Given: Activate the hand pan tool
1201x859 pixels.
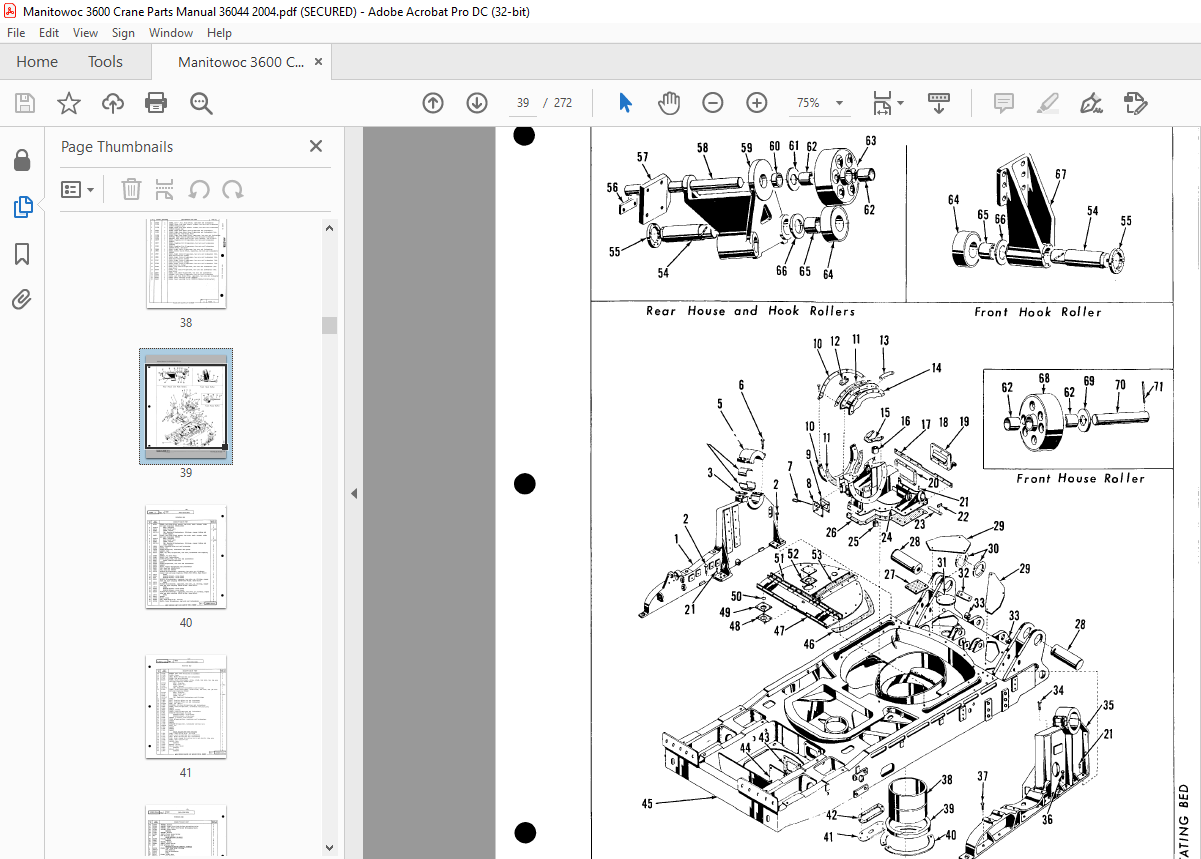Looking at the screenshot, I should [x=669, y=103].
